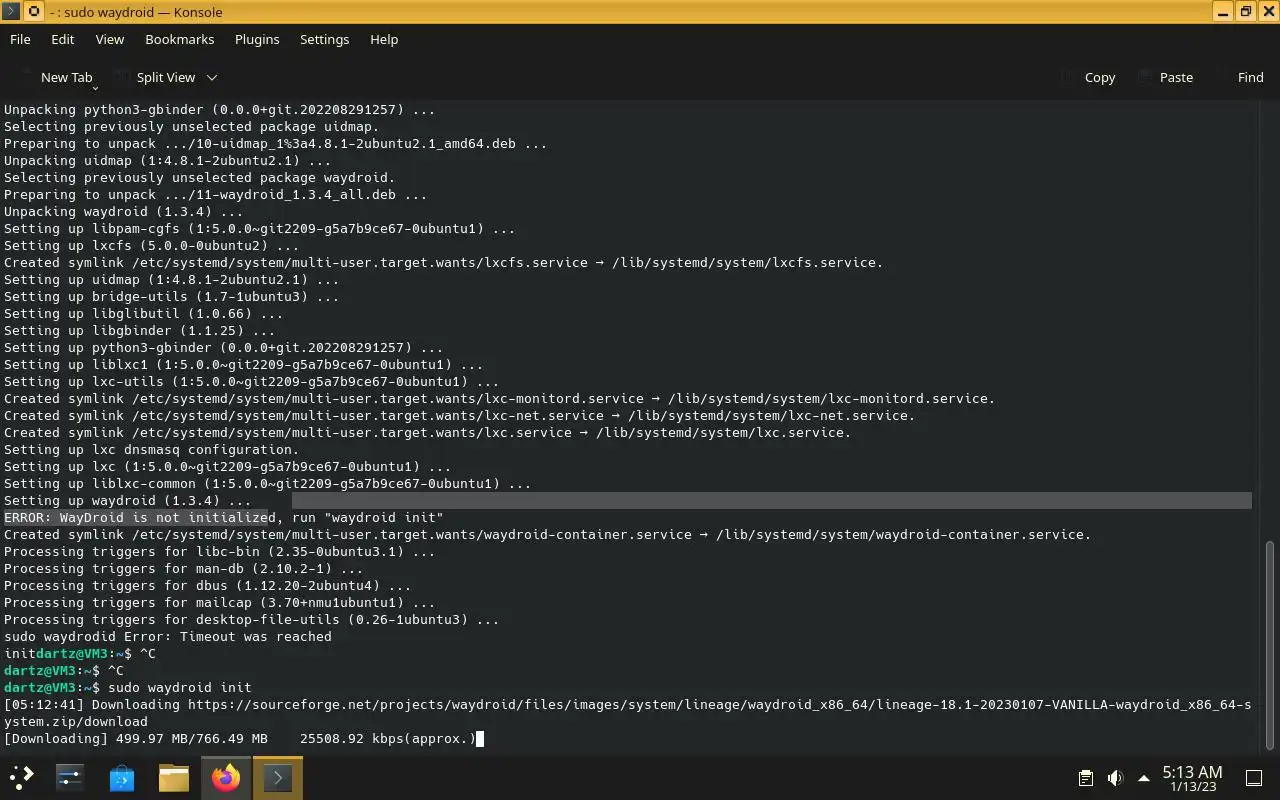
Task: Click the Copy toolbar button
Action: click(1088, 77)
